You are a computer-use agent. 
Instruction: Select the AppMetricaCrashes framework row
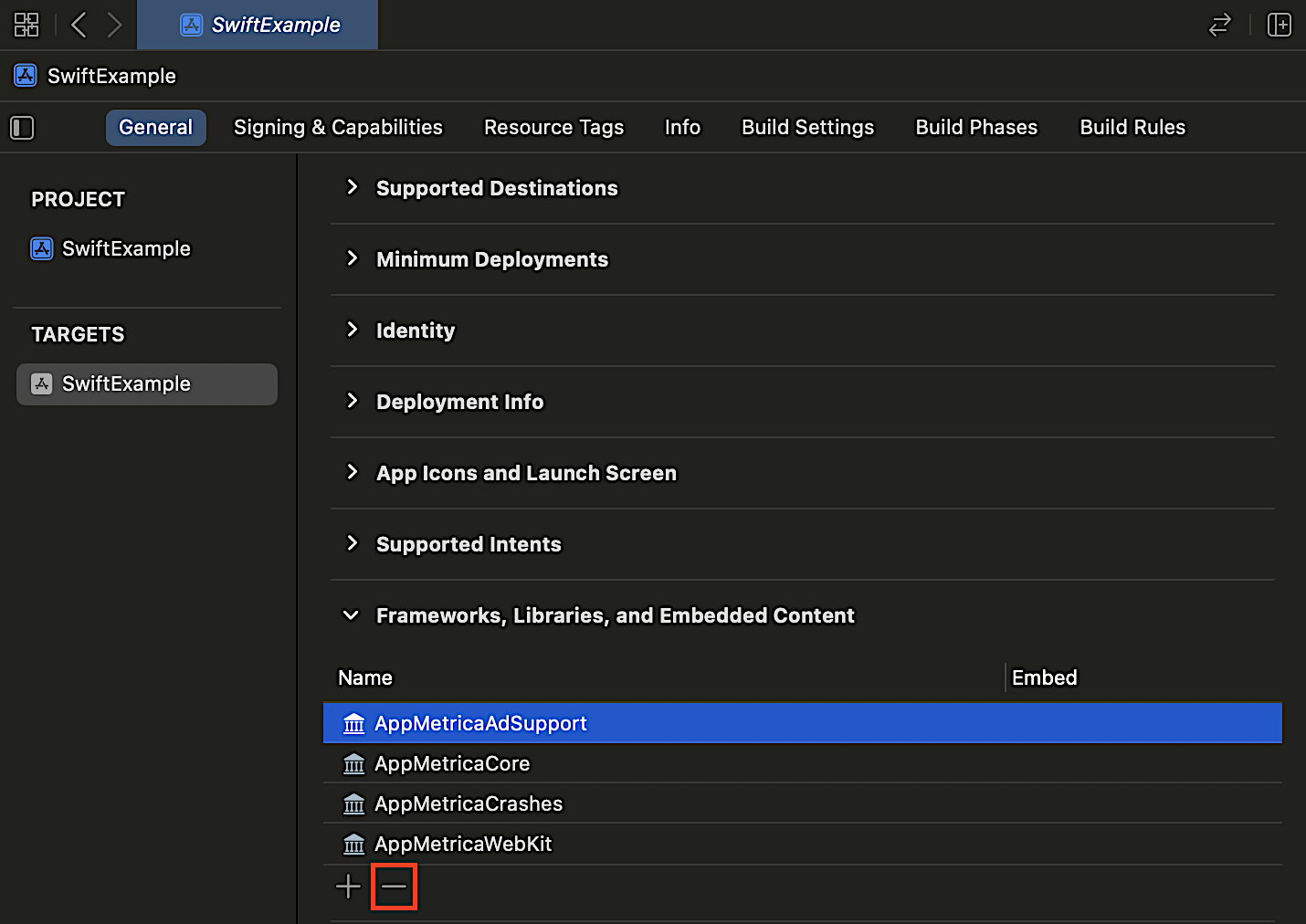469,803
